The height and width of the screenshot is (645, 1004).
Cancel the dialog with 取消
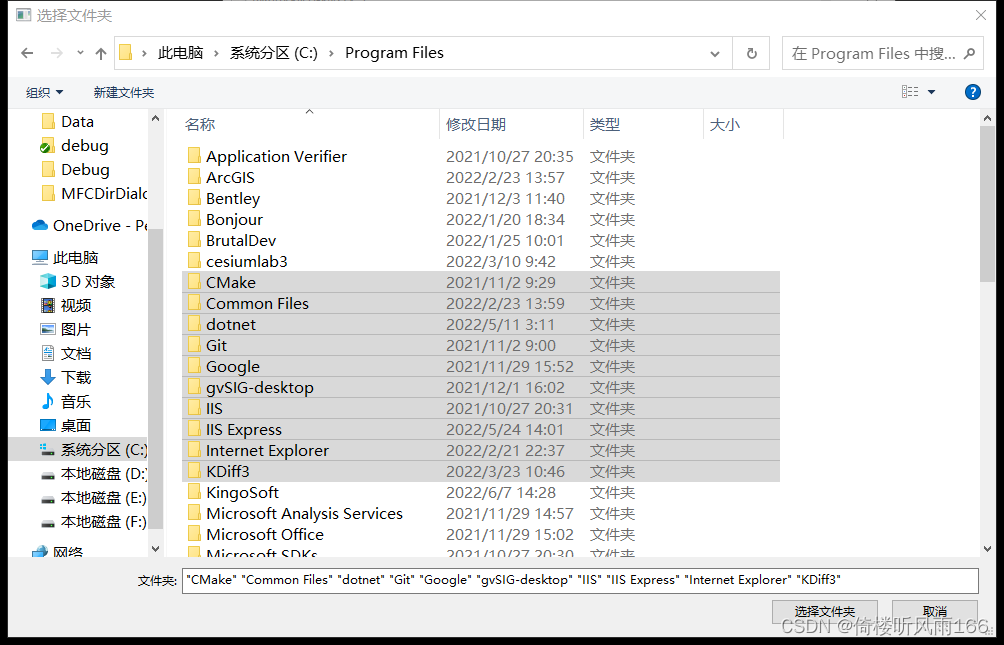click(934, 611)
